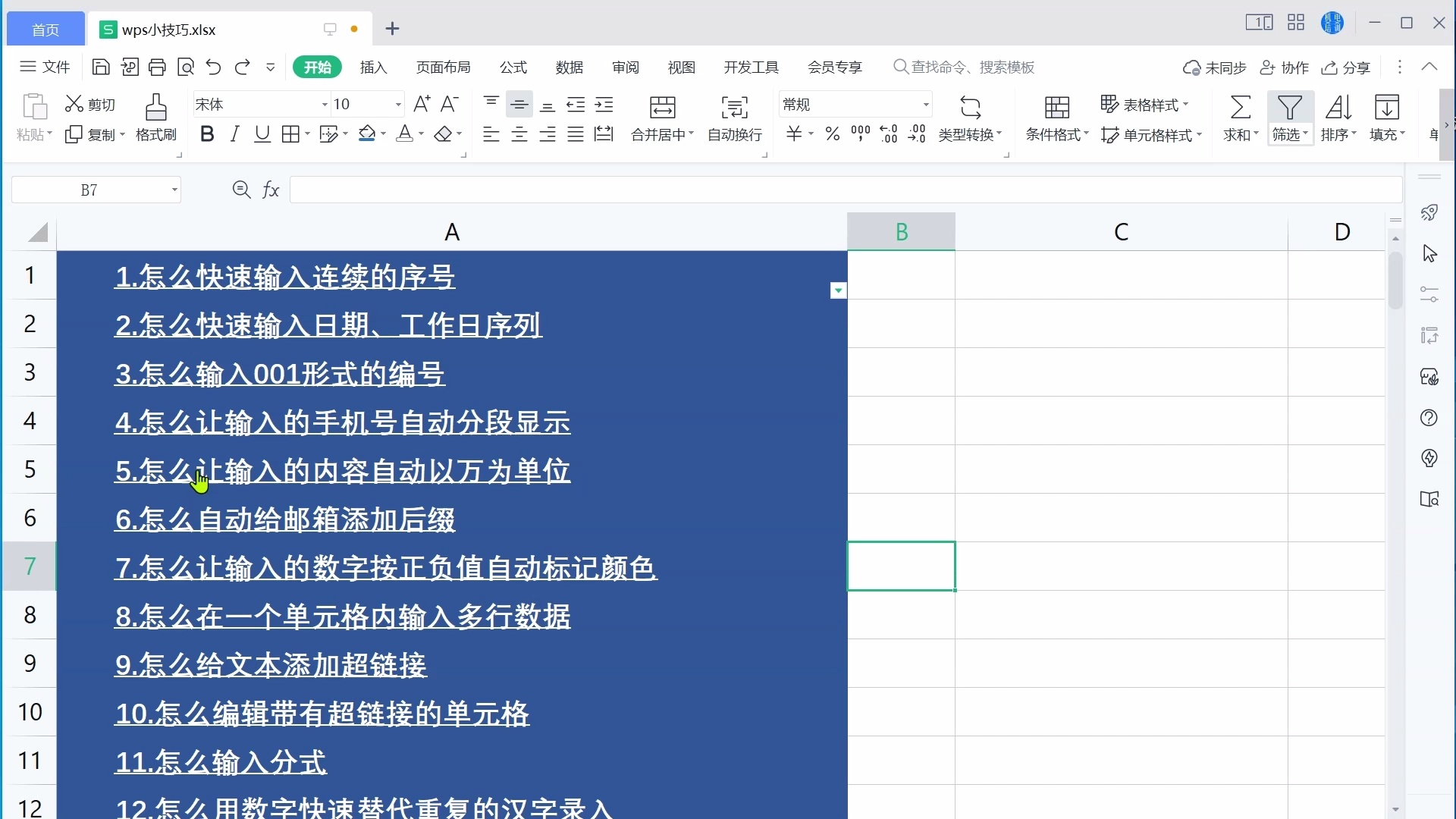Toggle Italic formatting
The height and width of the screenshot is (819, 1456).
[x=234, y=135]
